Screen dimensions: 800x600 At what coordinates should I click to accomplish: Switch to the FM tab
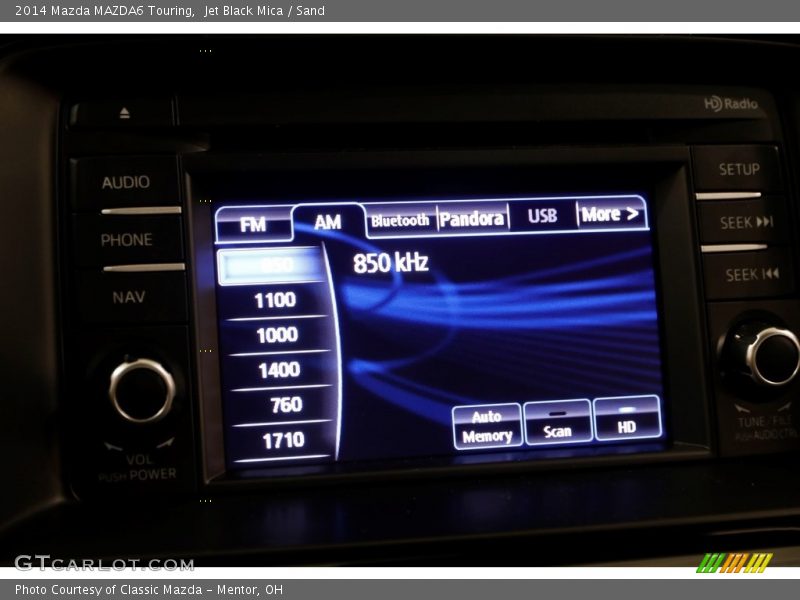(x=254, y=224)
